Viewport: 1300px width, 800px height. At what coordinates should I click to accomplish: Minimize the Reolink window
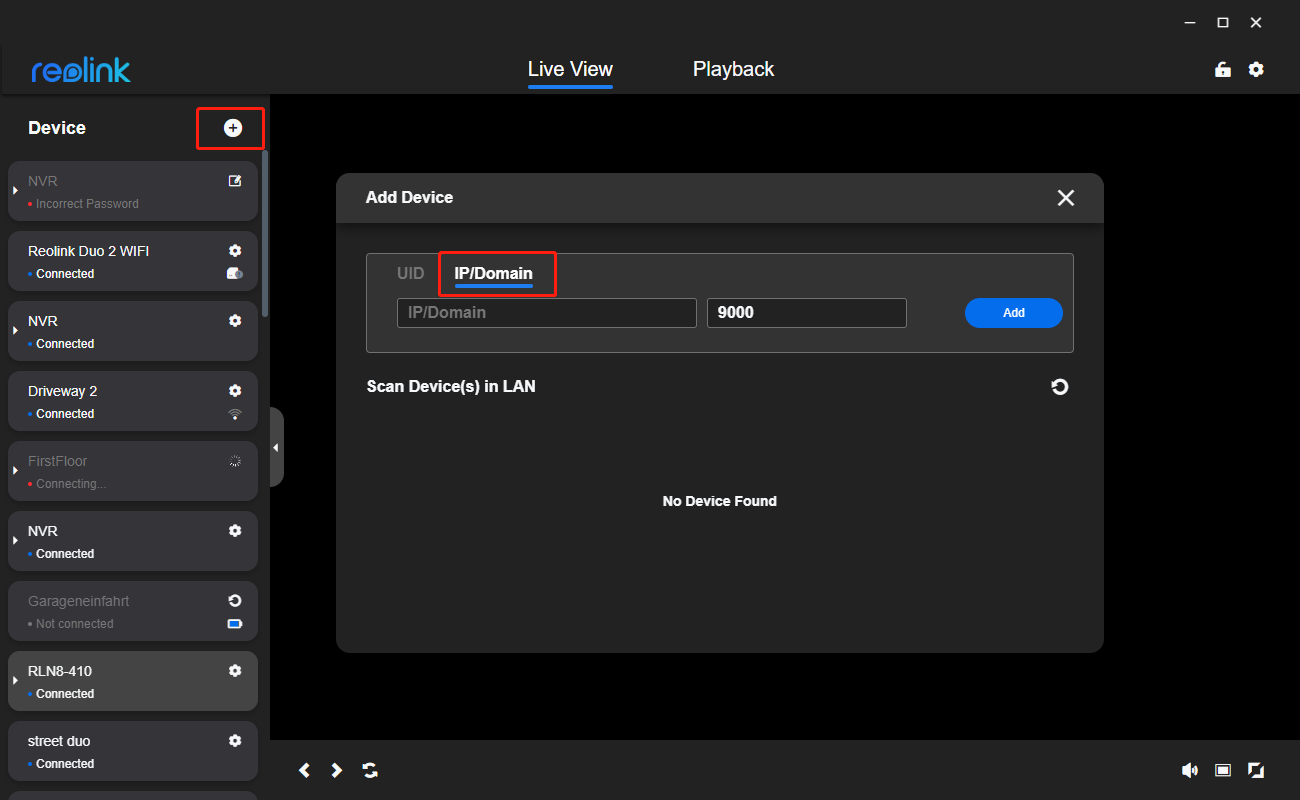(x=1190, y=22)
